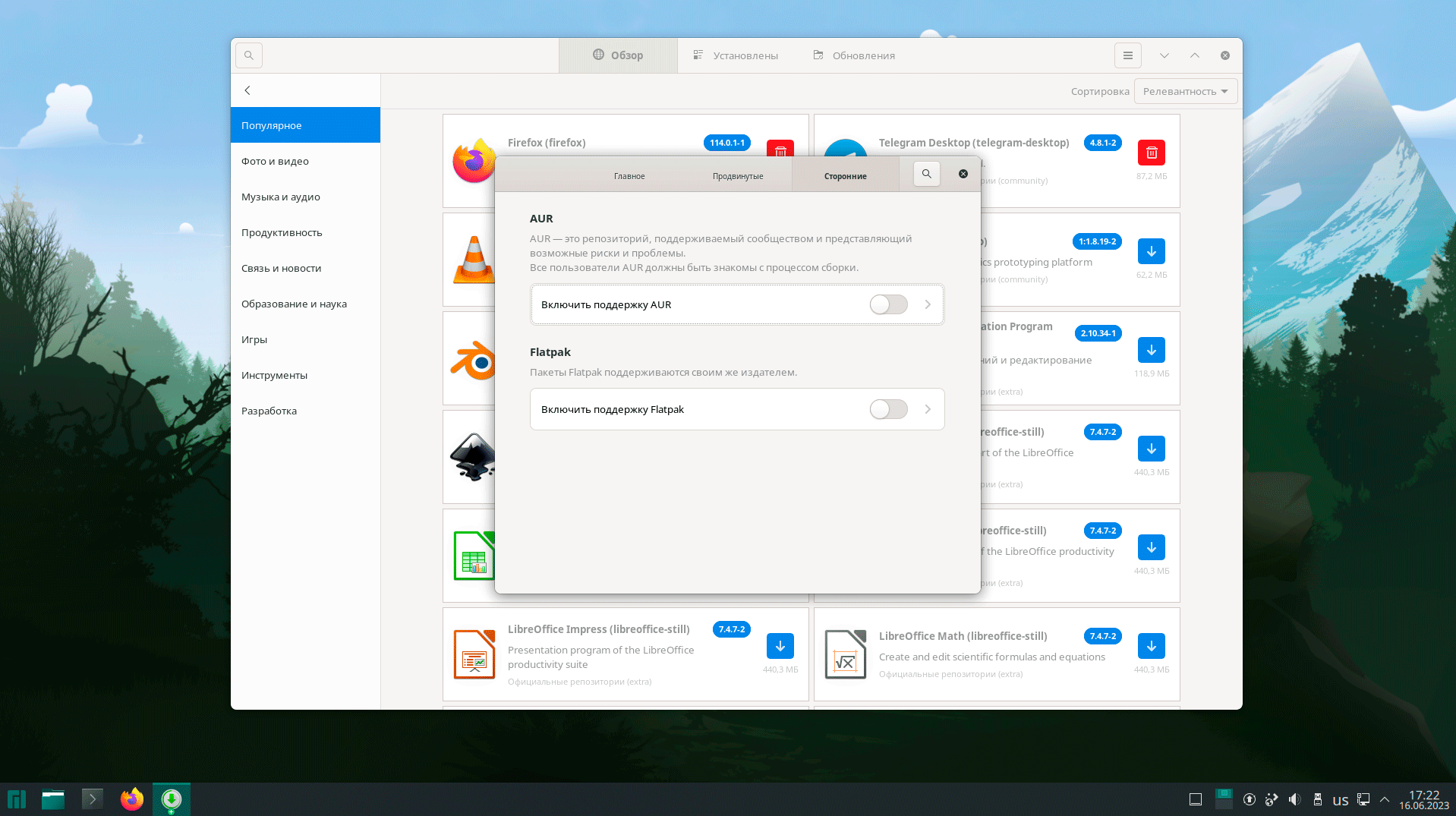Open the Обновления tab
1456x816 pixels.
coord(854,55)
